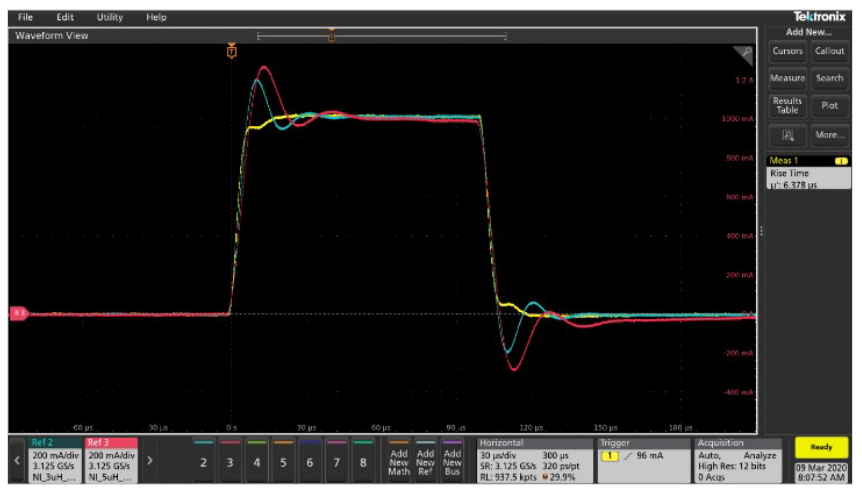Open the File menu
The height and width of the screenshot is (493, 862).
point(25,17)
